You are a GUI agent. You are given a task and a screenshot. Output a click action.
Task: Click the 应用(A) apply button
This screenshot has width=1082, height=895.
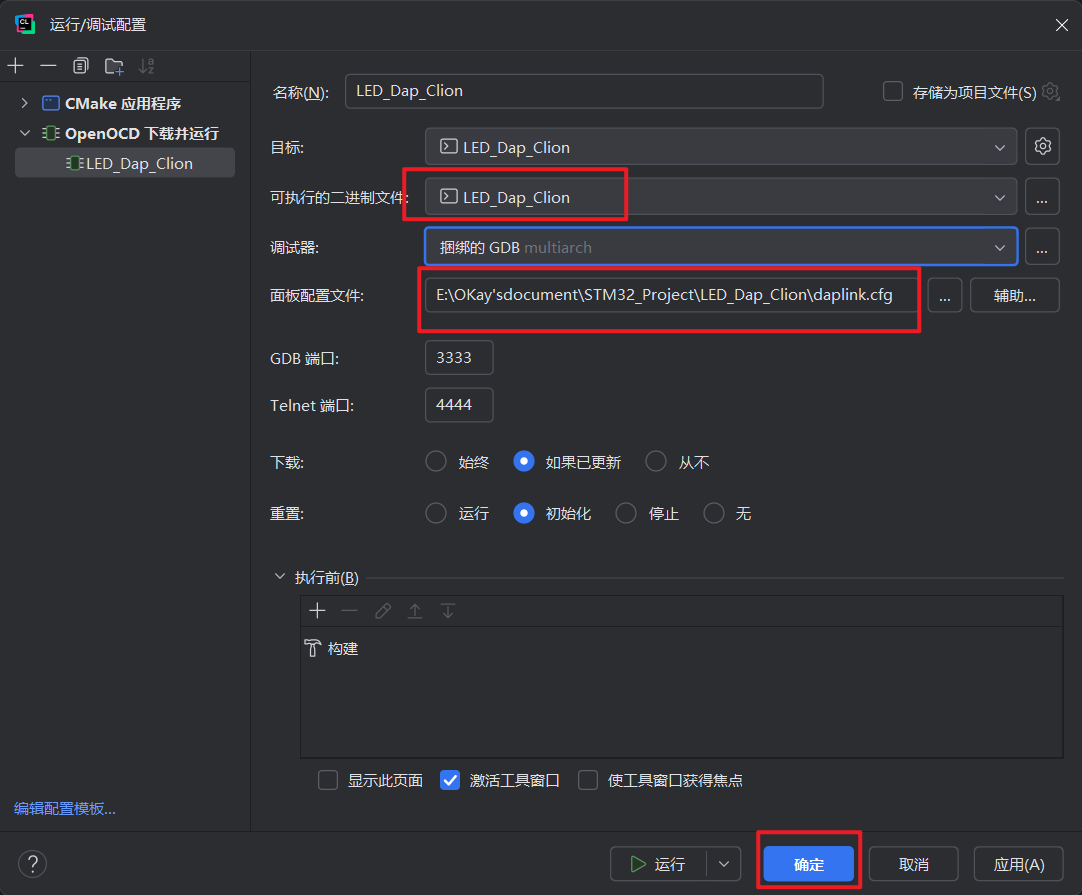(x=1019, y=864)
